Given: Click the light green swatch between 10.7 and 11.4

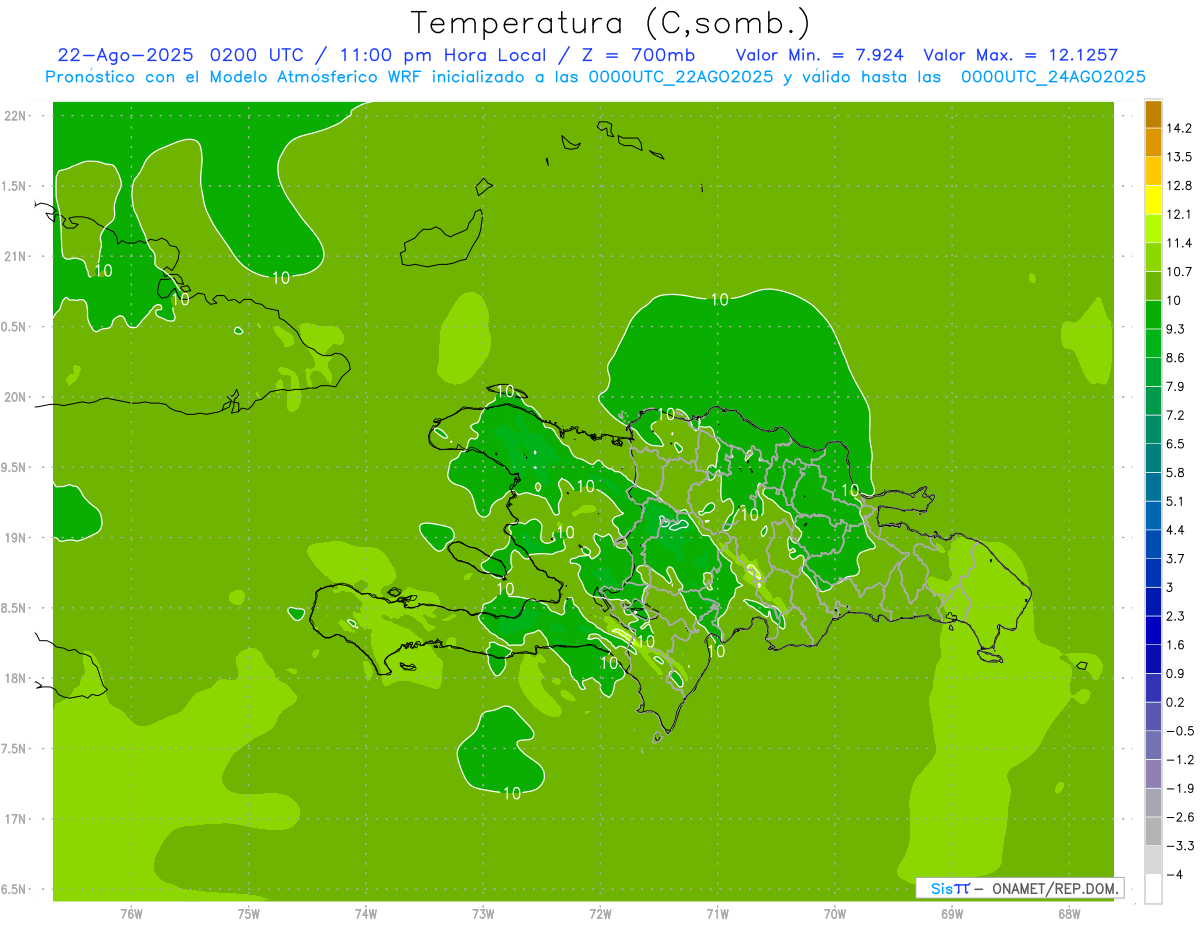Looking at the screenshot, I should tap(1153, 257).
